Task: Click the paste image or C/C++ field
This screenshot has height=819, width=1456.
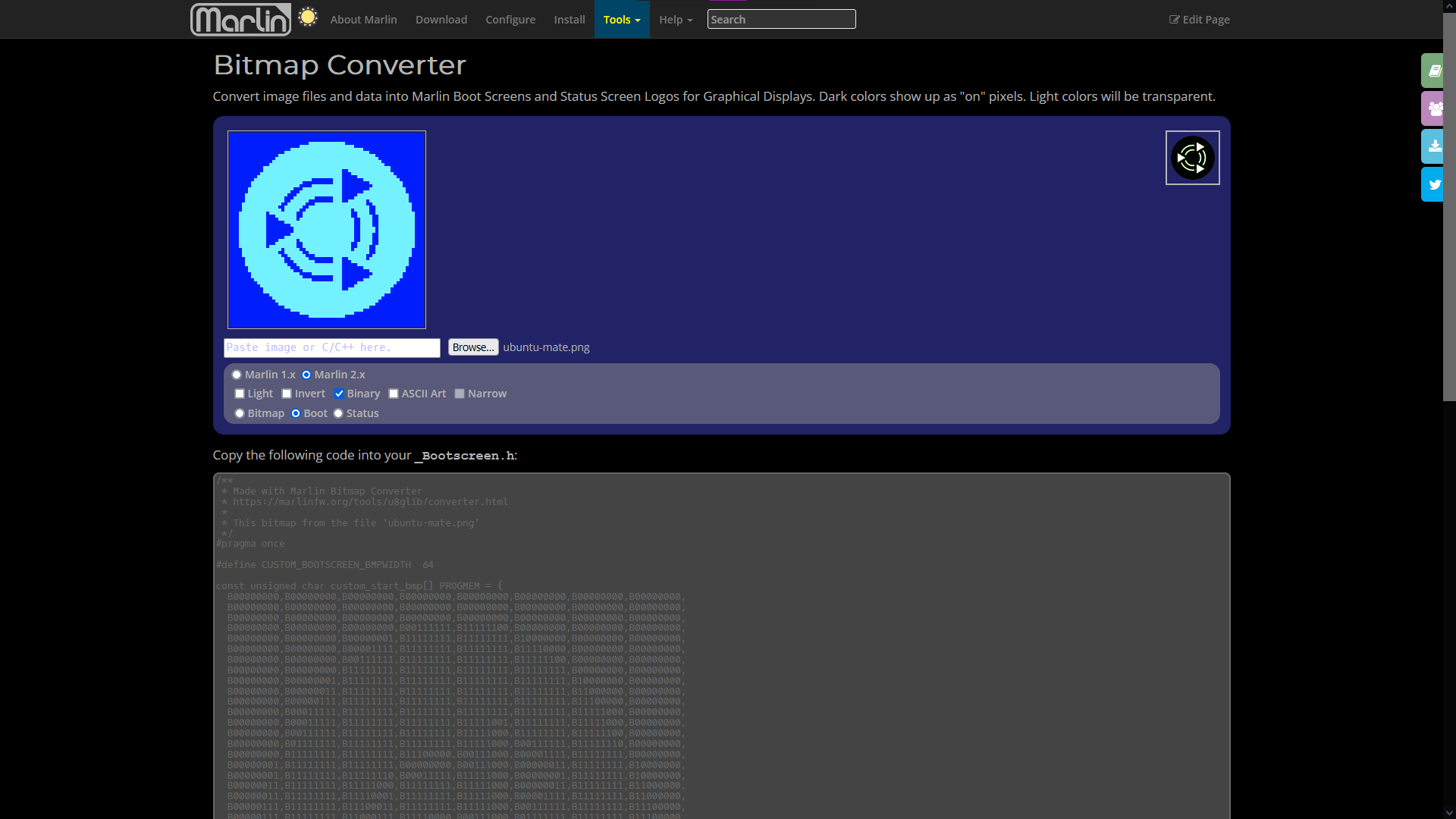Action: (331, 347)
